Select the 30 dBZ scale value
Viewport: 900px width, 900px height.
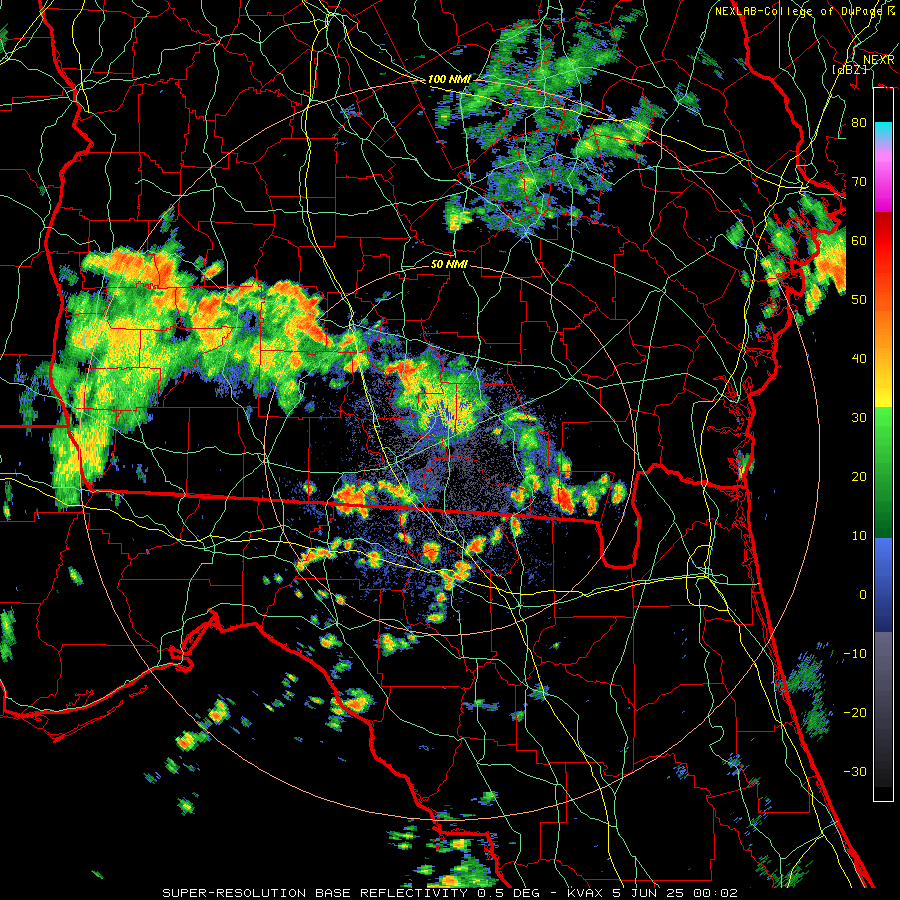[x=859, y=418]
